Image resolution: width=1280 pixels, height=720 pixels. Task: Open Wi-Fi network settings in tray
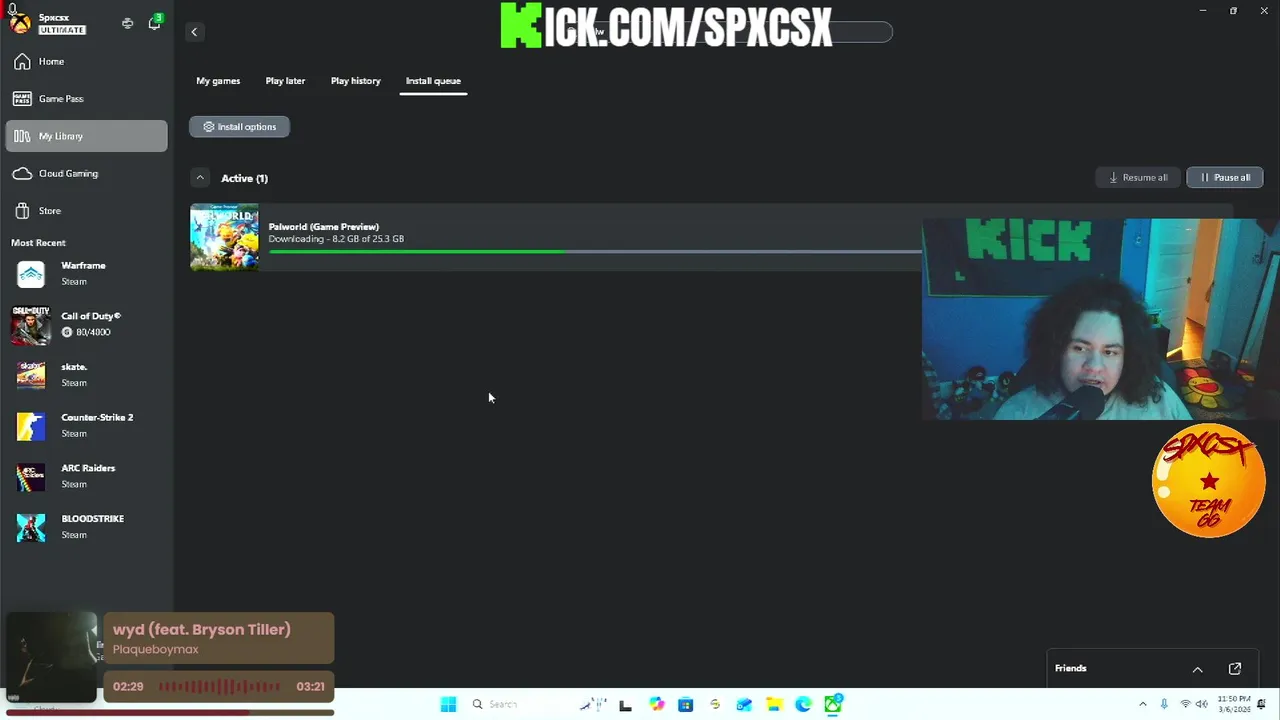click(x=1185, y=705)
